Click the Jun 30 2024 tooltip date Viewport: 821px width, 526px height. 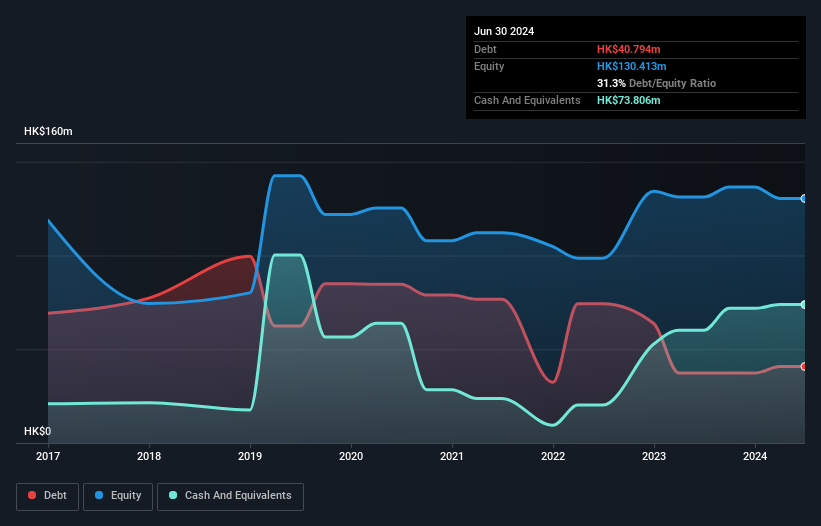(504, 31)
